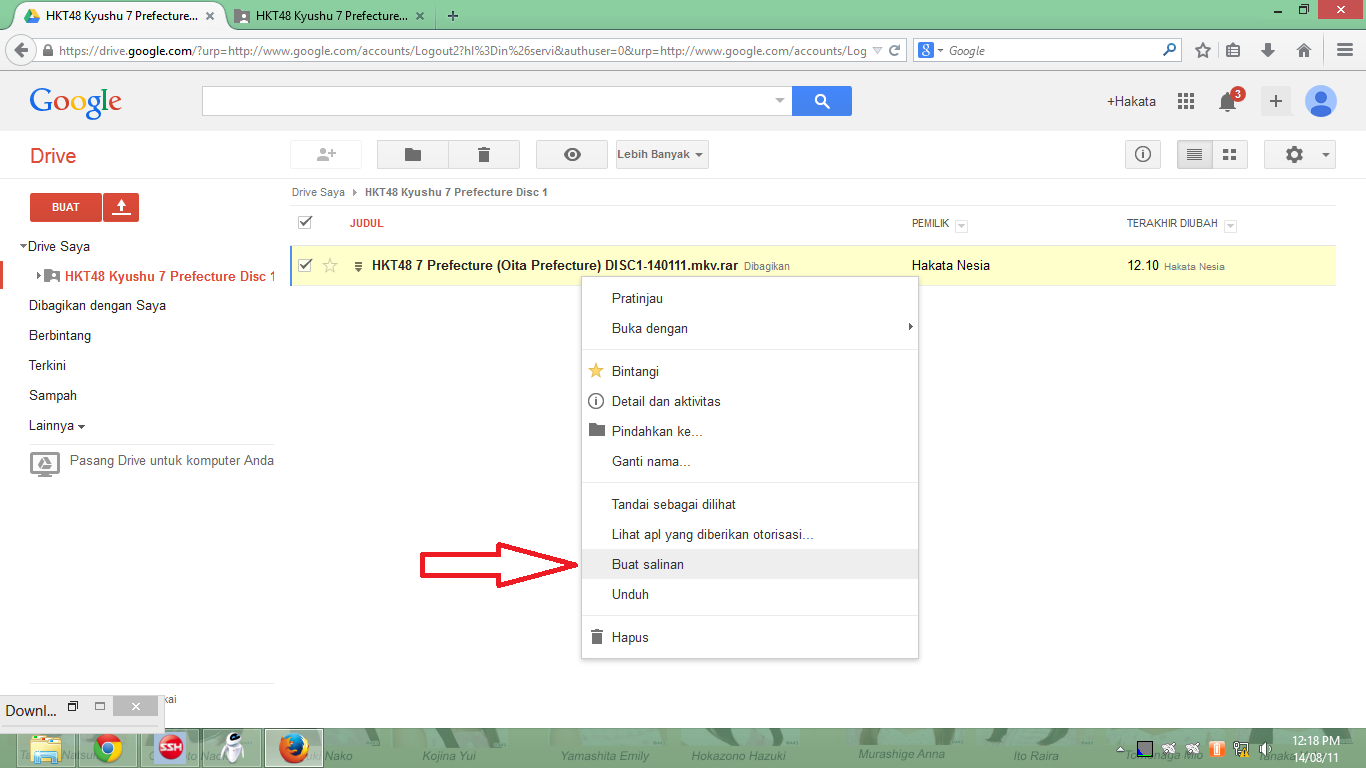
Task: Select Bintangi in the context menu
Action: point(750,371)
